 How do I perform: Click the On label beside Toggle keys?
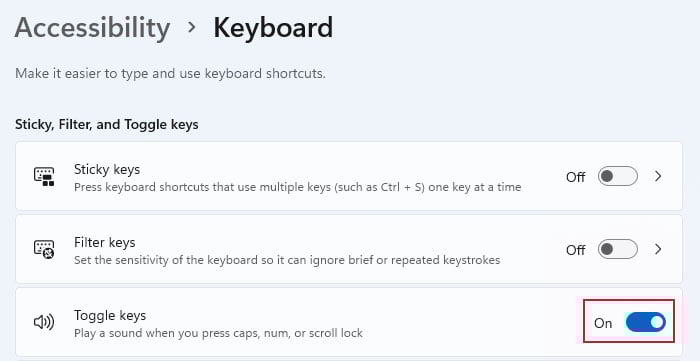tap(603, 323)
